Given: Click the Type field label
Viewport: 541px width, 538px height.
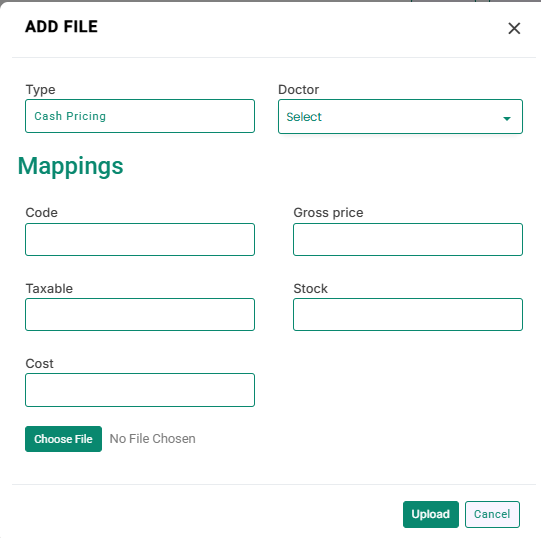Looking at the screenshot, I should [40, 90].
